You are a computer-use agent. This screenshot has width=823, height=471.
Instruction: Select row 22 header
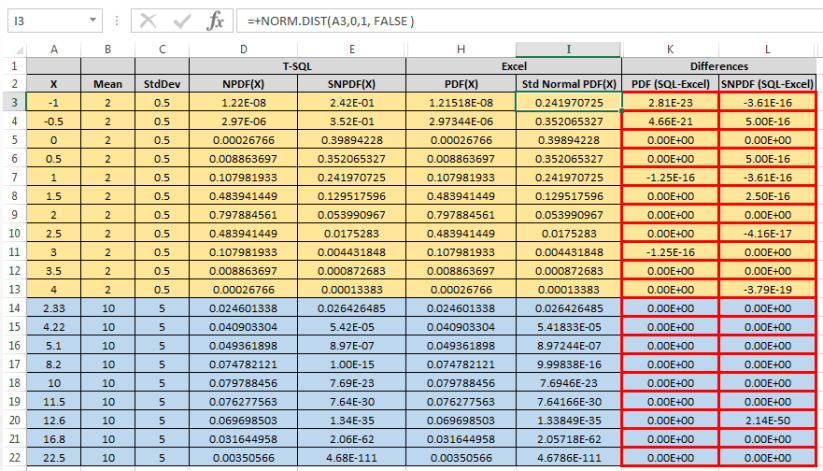pos(15,458)
